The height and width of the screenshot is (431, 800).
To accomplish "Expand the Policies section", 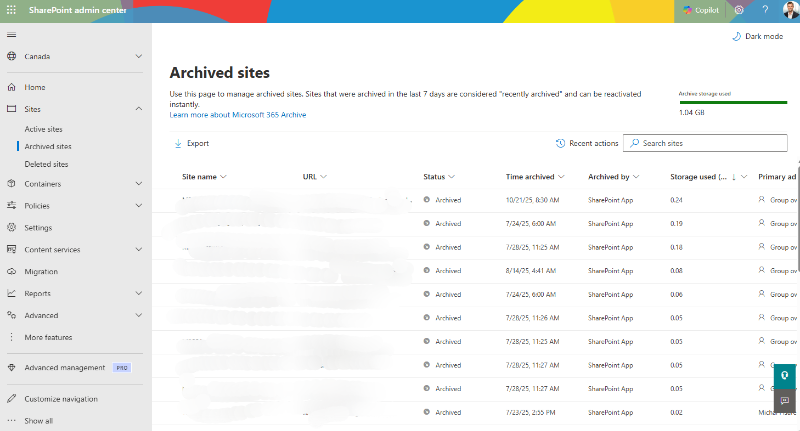I will [x=138, y=206].
